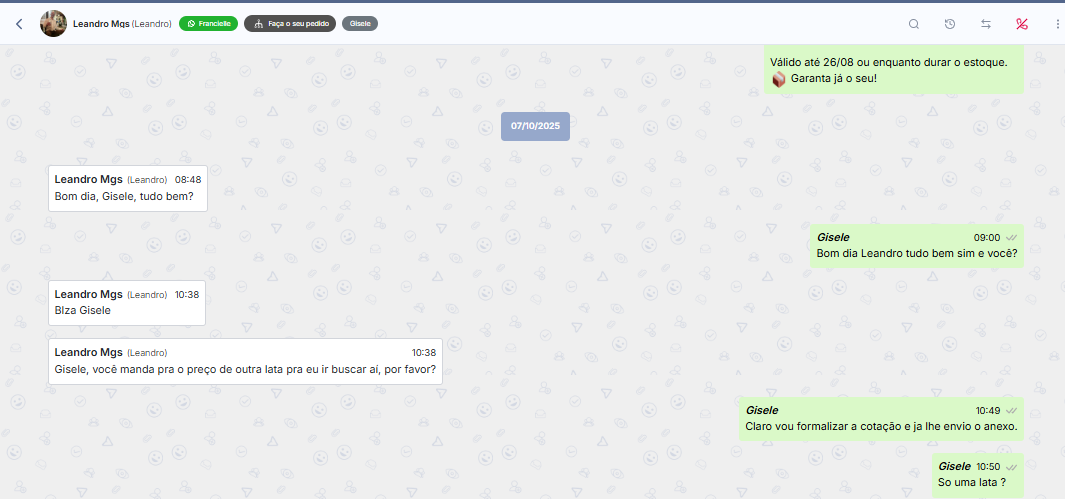The height and width of the screenshot is (499, 1065).
Task: Click the 'So uma lata ?' message
Action: (x=971, y=483)
